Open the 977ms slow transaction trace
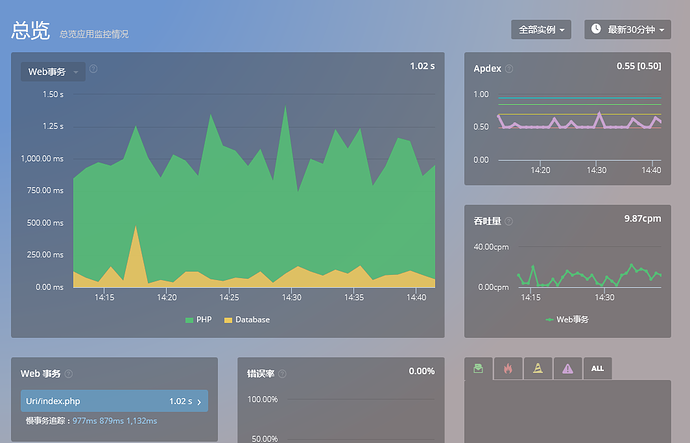Image resolution: width=690 pixels, height=443 pixels. point(84,421)
